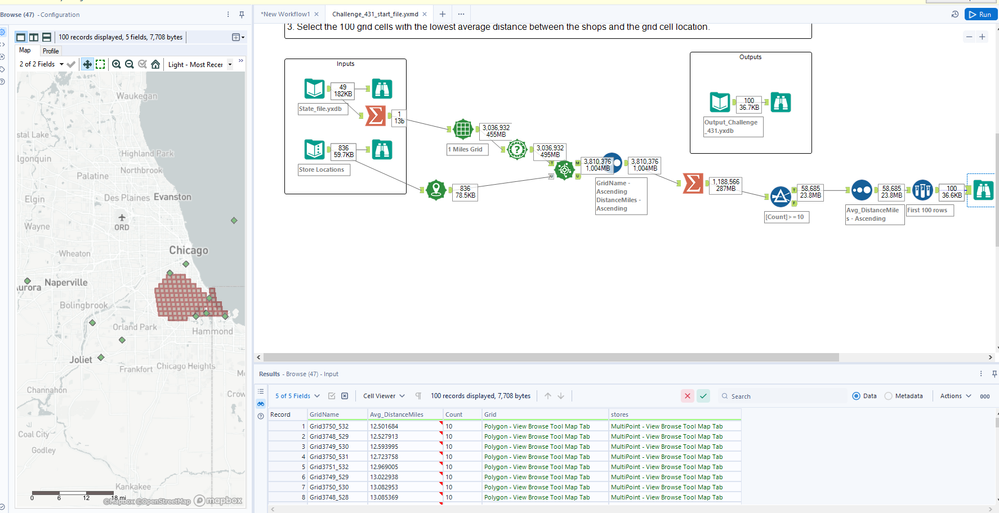Zoom out on the map

[x=129, y=64]
